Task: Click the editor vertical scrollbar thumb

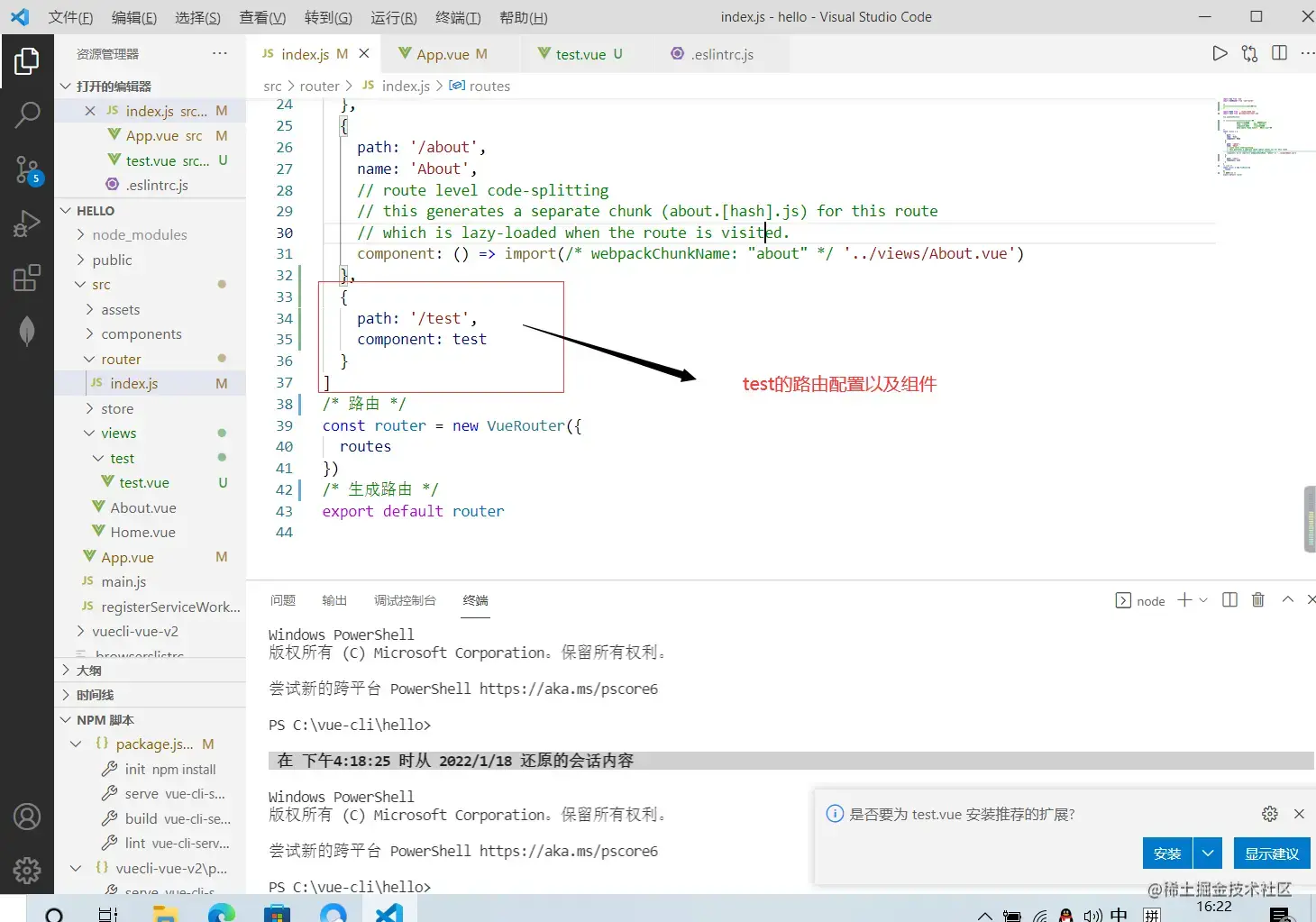Action: click(x=1310, y=518)
